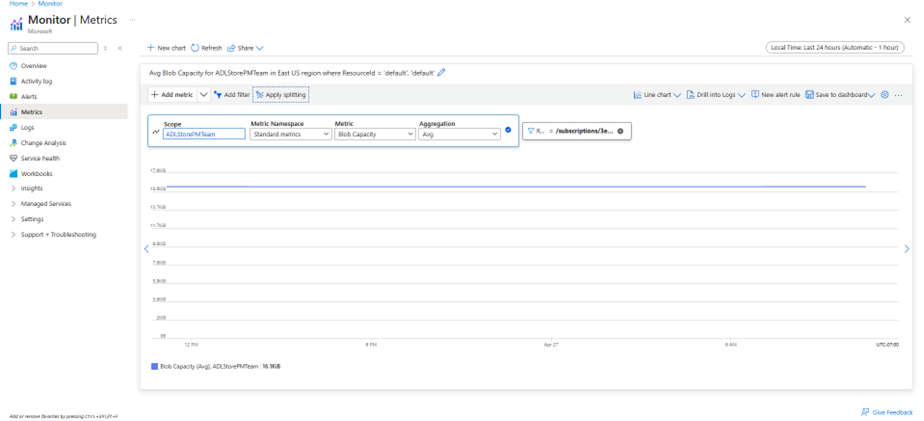Click the chart title text
This screenshot has width=924, height=421.
pos(292,73)
